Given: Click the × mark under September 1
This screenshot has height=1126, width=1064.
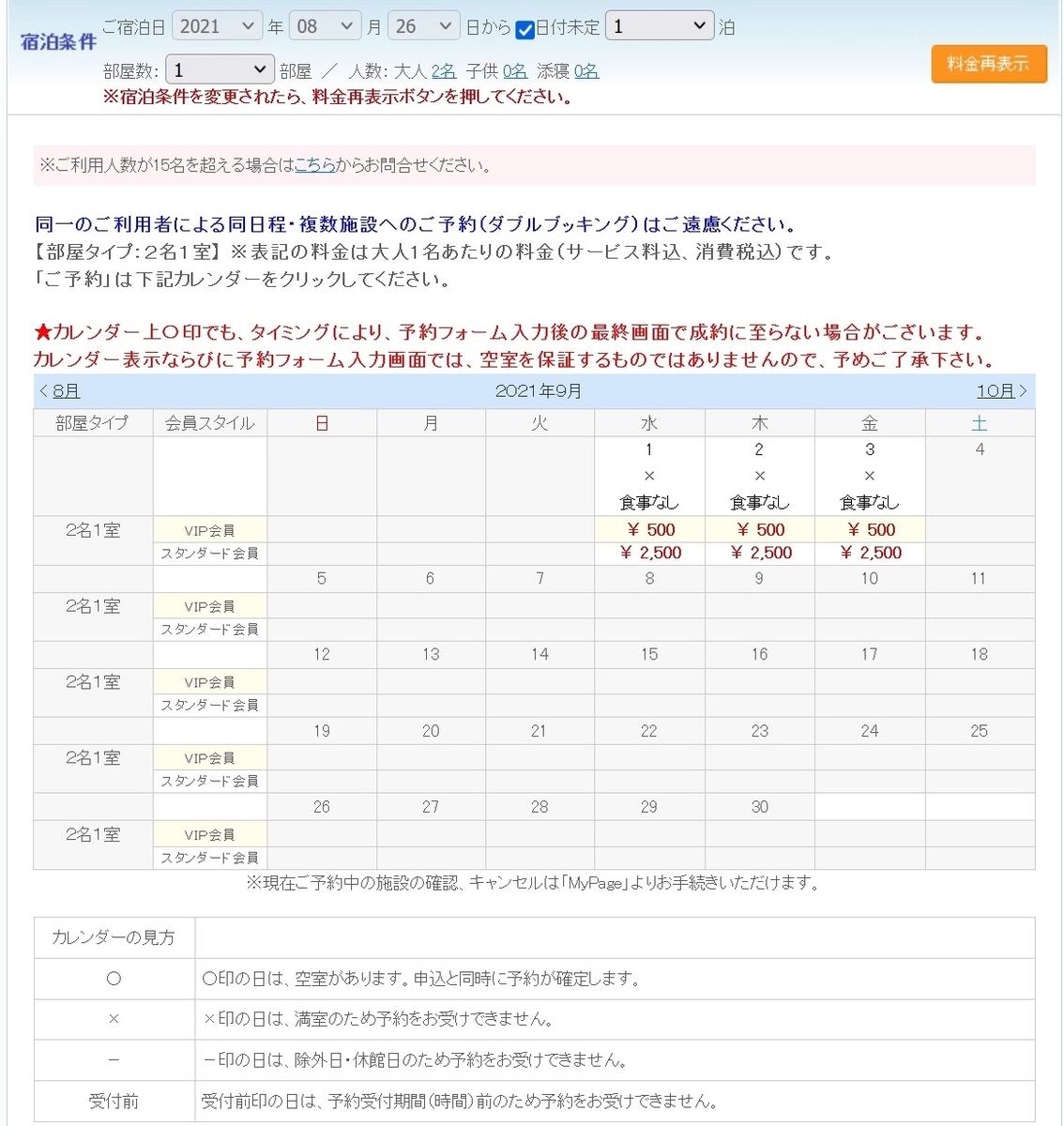Looking at the screenshot, I should pyautogui.click(x=649, y=476).
